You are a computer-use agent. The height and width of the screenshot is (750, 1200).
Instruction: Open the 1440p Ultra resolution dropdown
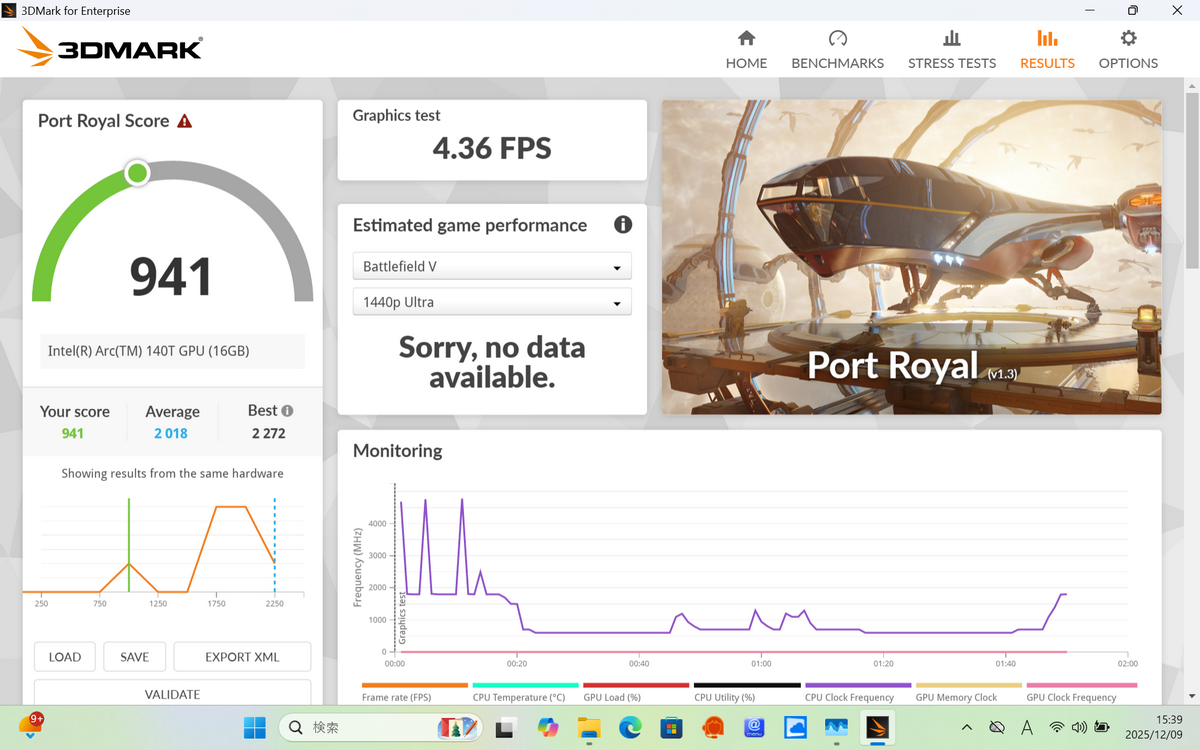point(492,302)
